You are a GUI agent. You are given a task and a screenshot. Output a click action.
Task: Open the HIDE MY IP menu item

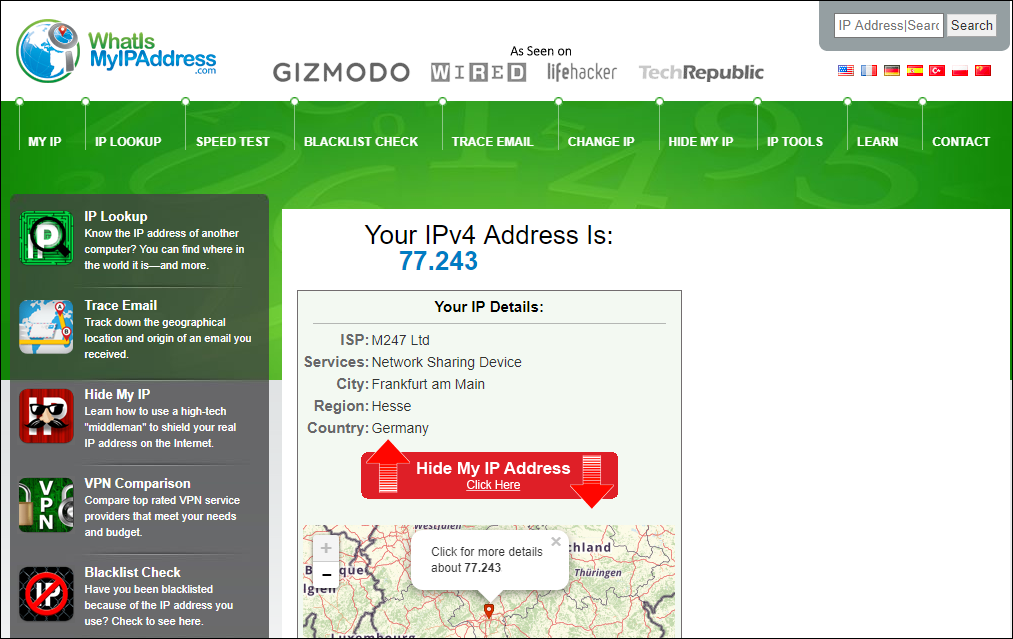pyautogui.click(x=701, y=141)
